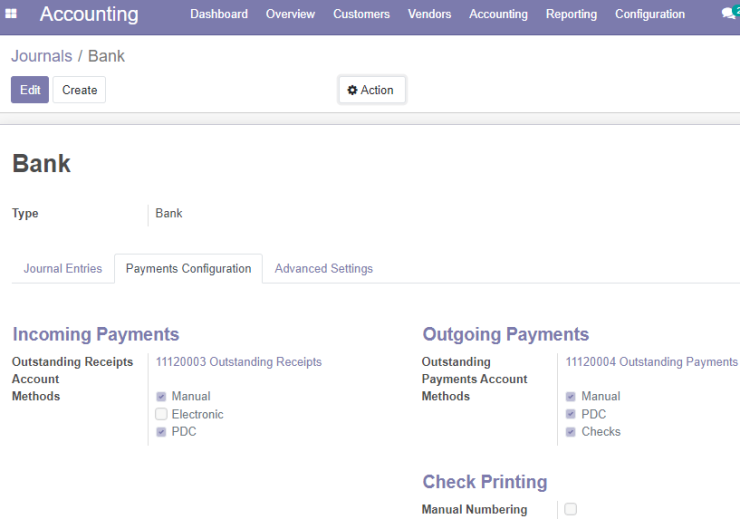The height and width of the screenshot is (519, 740).
Task: Open the conversations chat bubble icon
Action: coord(729,13)
